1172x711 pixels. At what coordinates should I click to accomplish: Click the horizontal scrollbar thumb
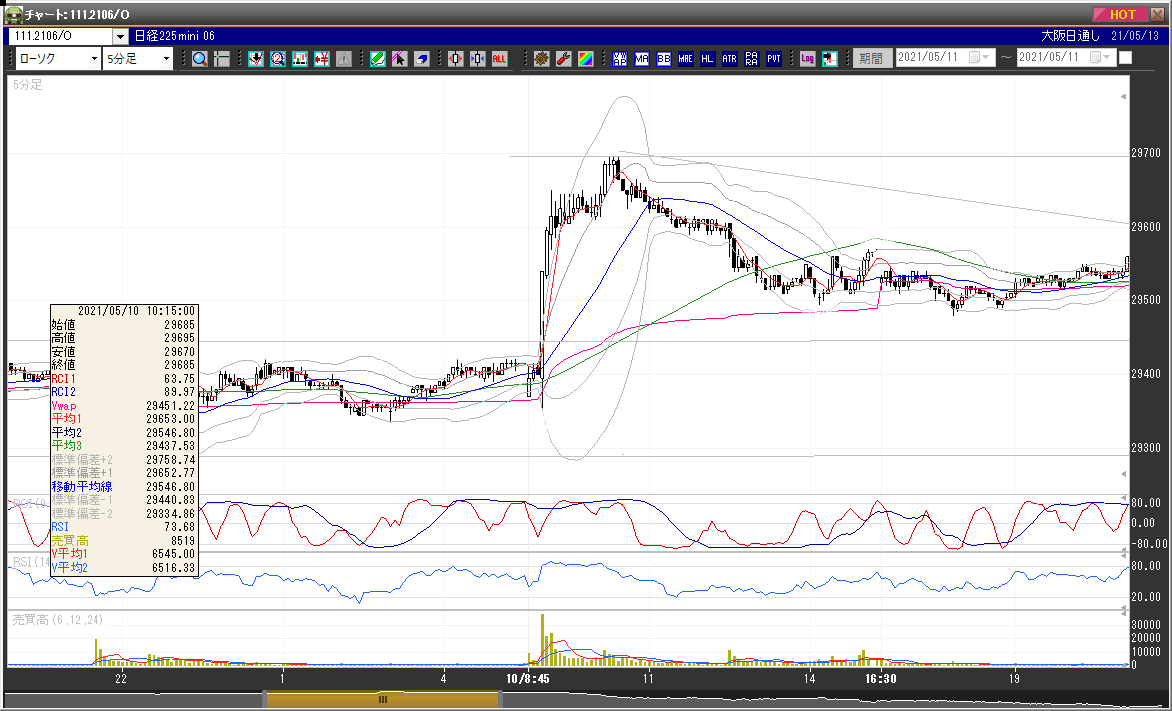pos(382,700)
